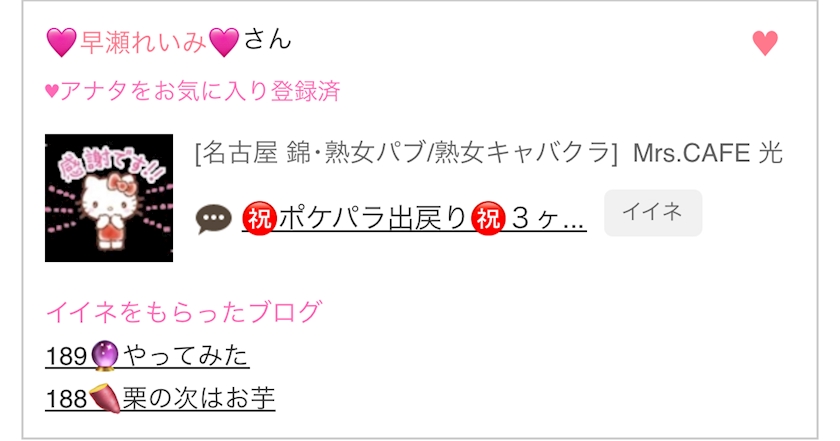Click the small heart before アナタを

click(52, 91)
